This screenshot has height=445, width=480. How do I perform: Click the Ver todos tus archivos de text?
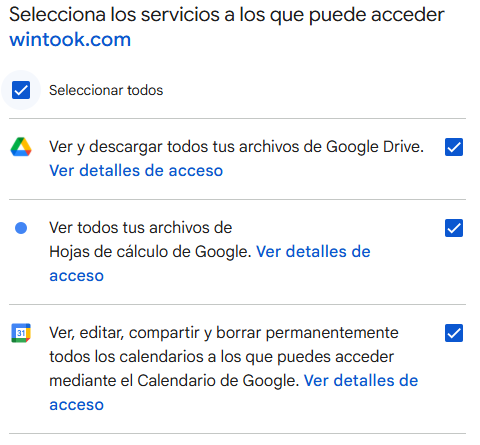pos(141,228)
